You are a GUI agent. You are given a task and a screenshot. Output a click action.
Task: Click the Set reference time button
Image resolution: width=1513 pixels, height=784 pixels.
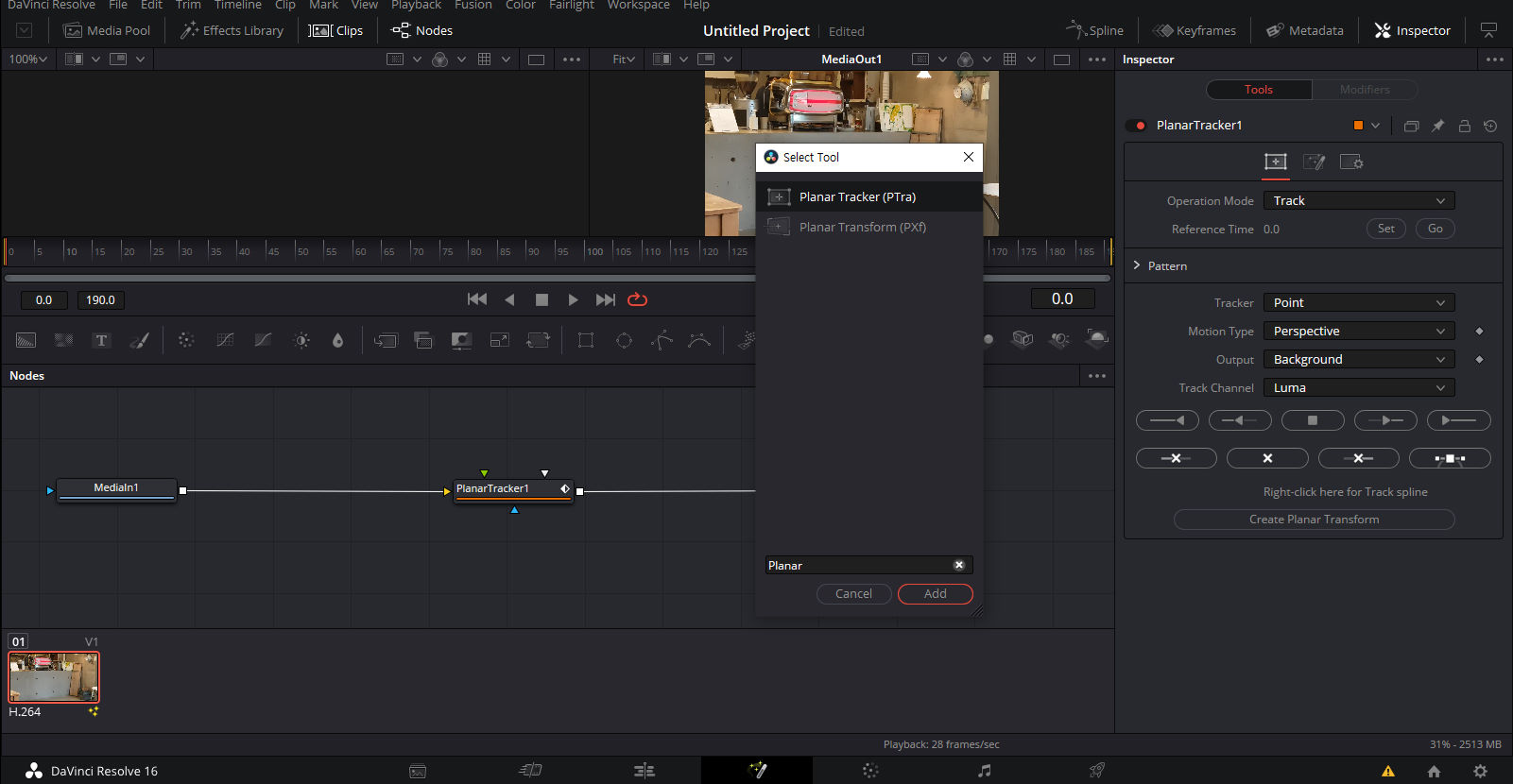tap(1385, 229)
